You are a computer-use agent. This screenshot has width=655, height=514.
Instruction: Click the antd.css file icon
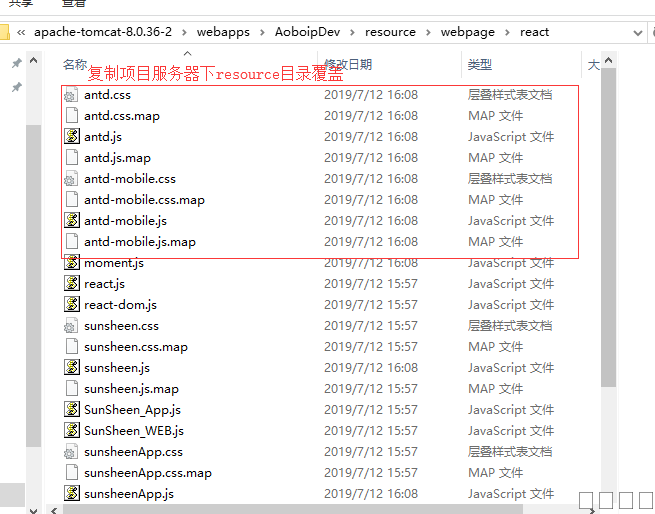(71, 95)
